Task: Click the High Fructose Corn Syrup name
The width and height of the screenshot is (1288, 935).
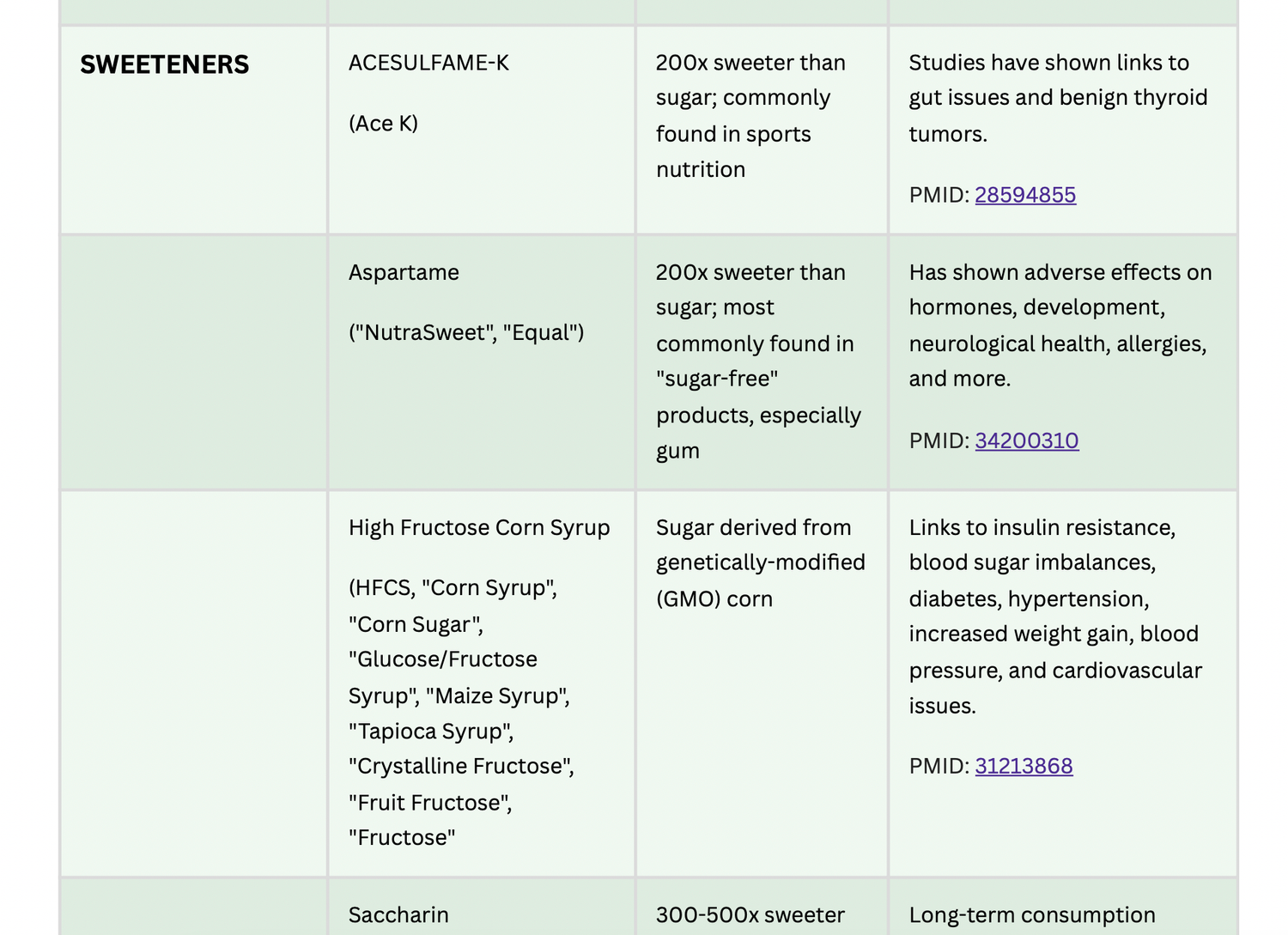Action: (x=479, y=527)
